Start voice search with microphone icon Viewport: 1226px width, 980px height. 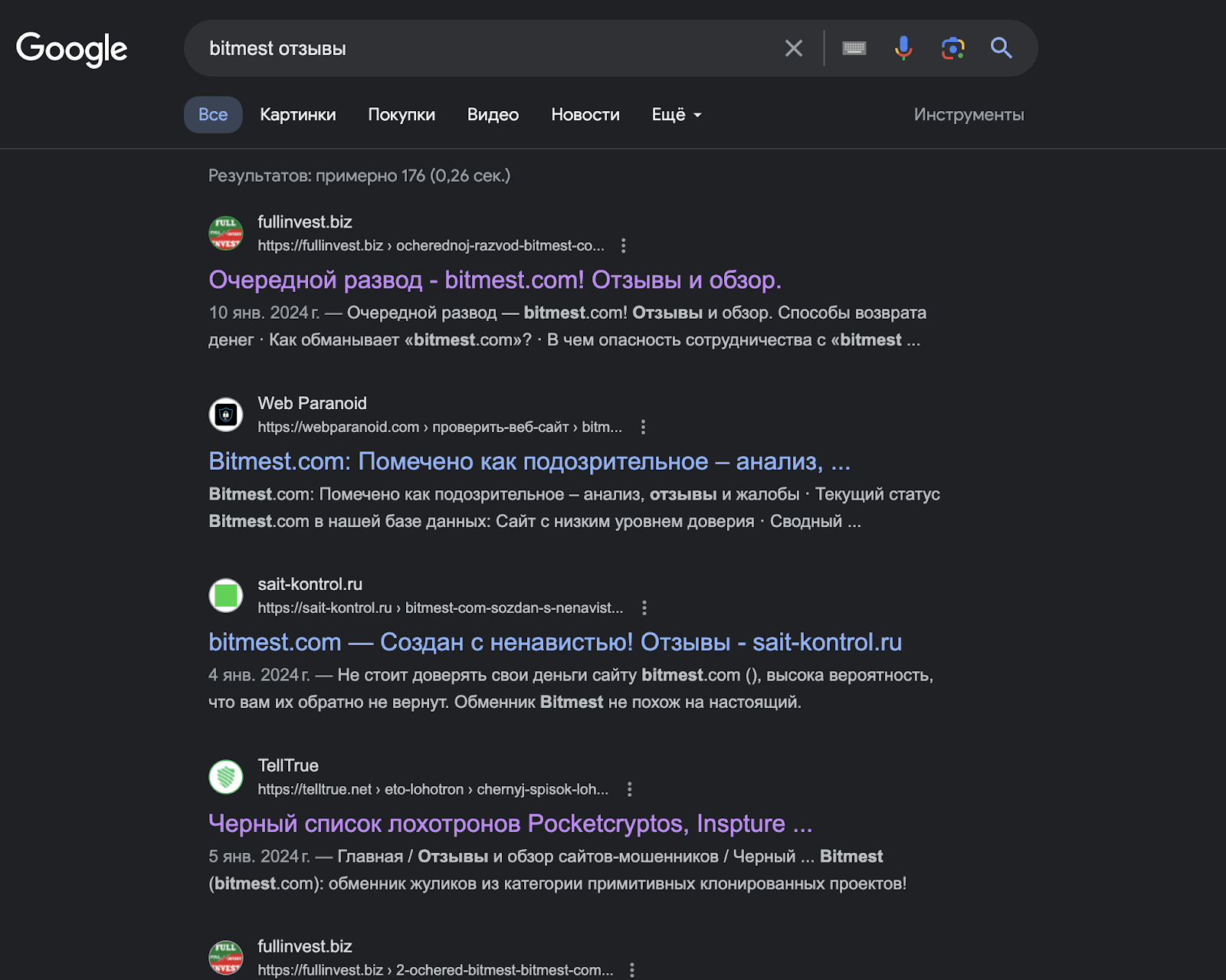pos(903,48)
